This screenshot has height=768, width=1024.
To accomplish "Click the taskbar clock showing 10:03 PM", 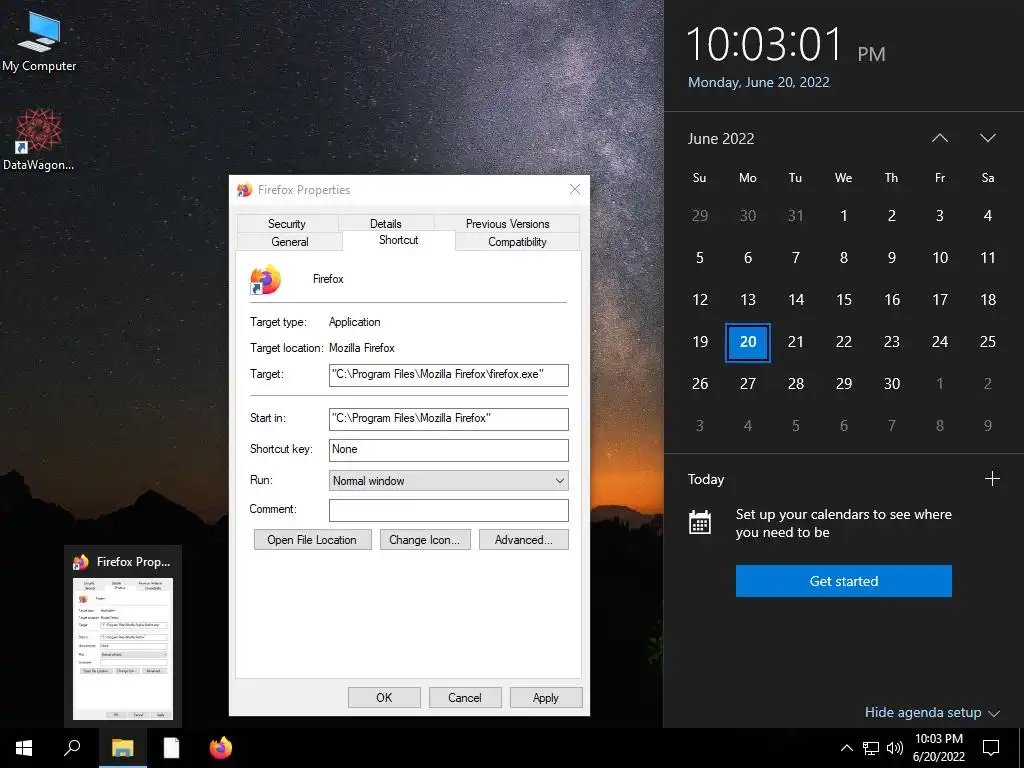I will [x=938, y=748].
